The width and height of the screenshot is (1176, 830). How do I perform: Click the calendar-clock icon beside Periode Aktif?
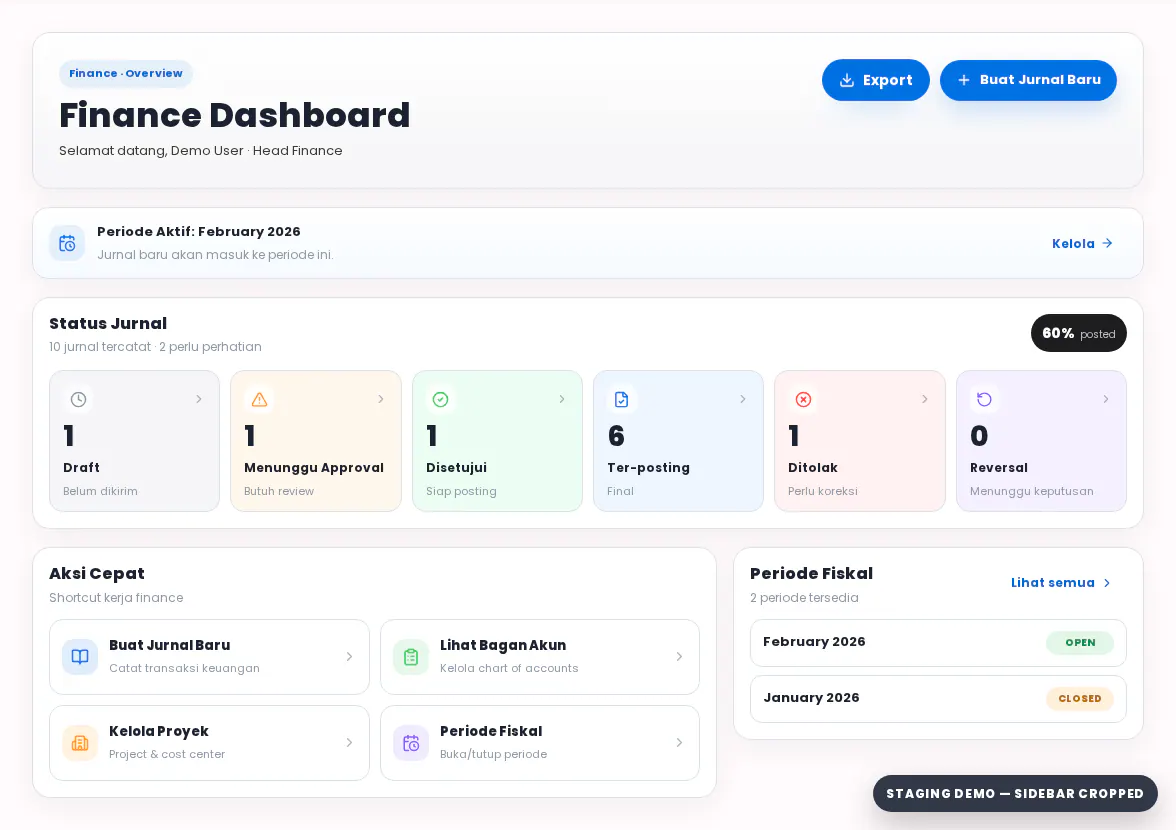coord(68,244)
